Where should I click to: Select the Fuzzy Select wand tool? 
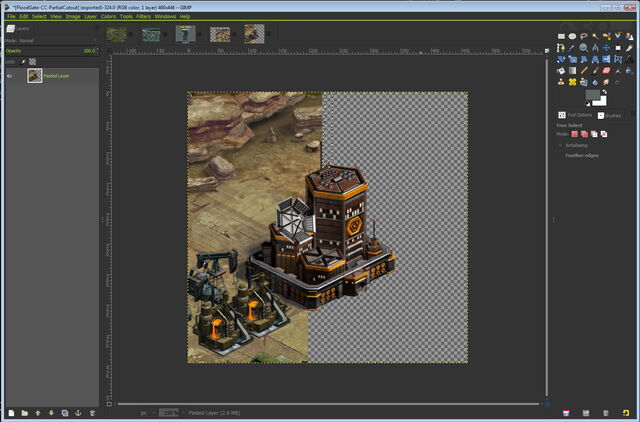[595, 36]
